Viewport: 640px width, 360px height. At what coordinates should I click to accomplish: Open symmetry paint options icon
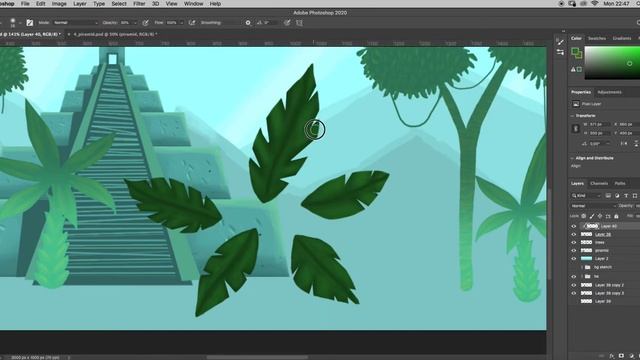point(299,23)
